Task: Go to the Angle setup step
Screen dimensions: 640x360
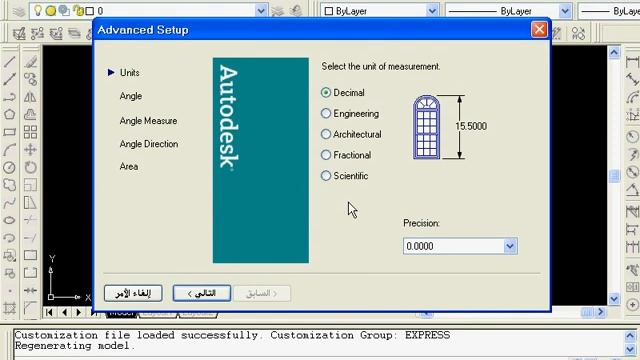Action: click(131, 96)
